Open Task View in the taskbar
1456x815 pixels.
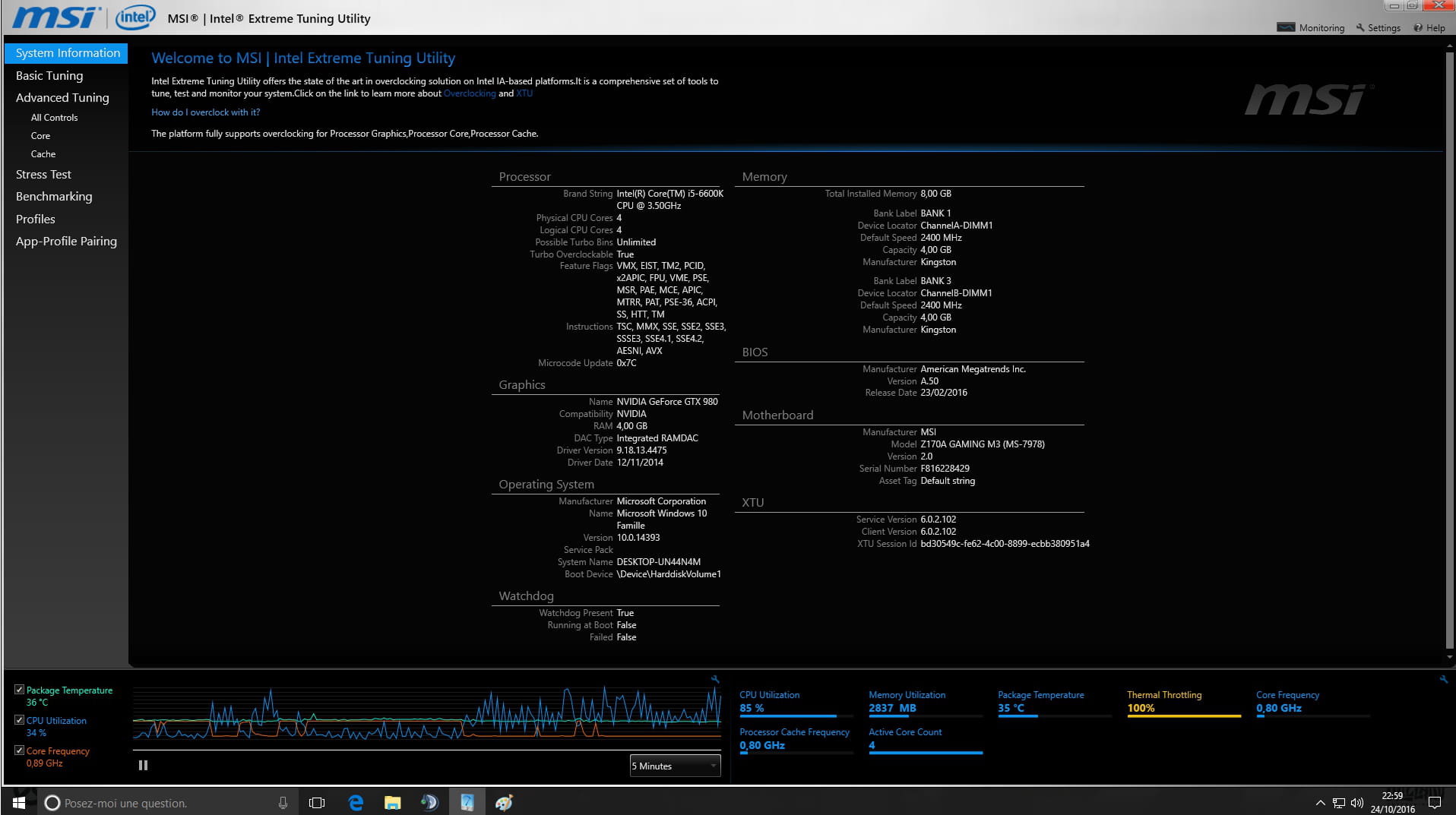tap(317, 803)
